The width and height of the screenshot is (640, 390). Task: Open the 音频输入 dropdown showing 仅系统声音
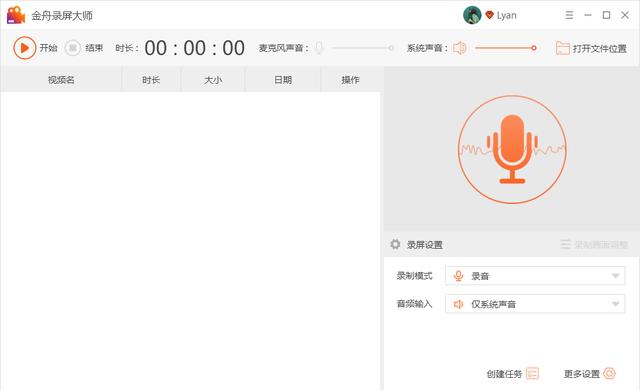pyautogui.click(x=535, y=304)
